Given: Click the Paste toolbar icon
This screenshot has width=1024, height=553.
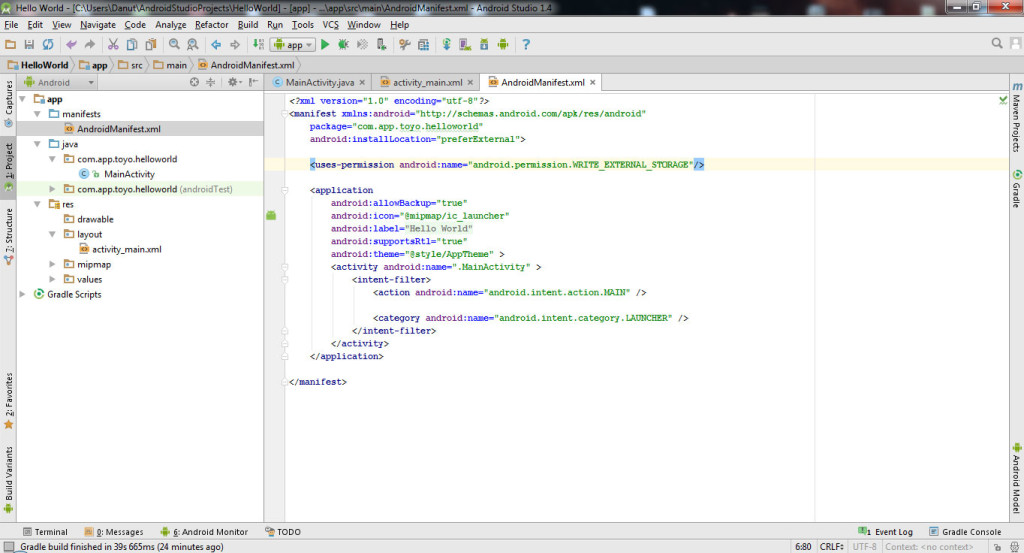Looking at the screenshot, I should (x=151, y=44).
